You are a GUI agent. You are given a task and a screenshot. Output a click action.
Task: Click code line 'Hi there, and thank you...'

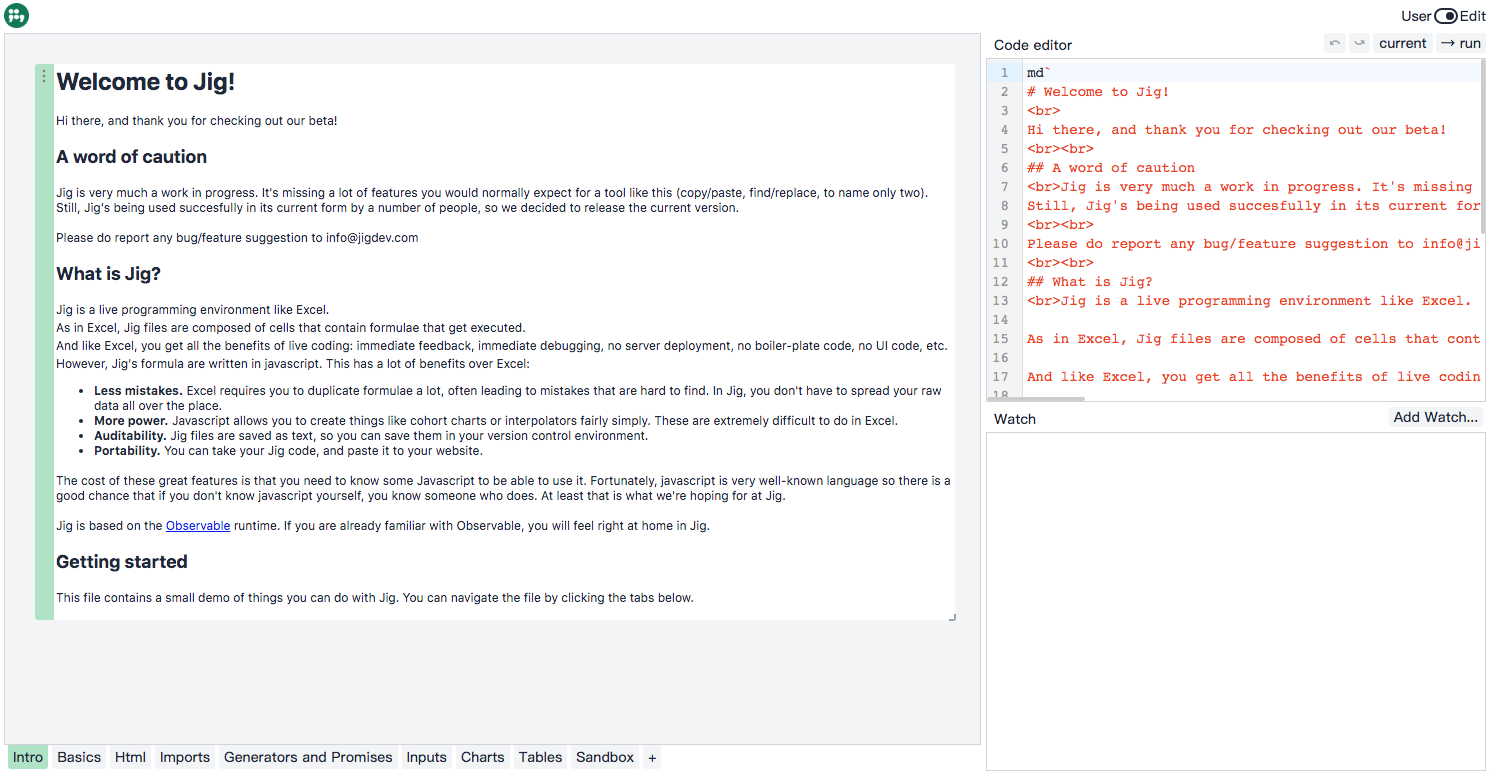click(1237, 130)
